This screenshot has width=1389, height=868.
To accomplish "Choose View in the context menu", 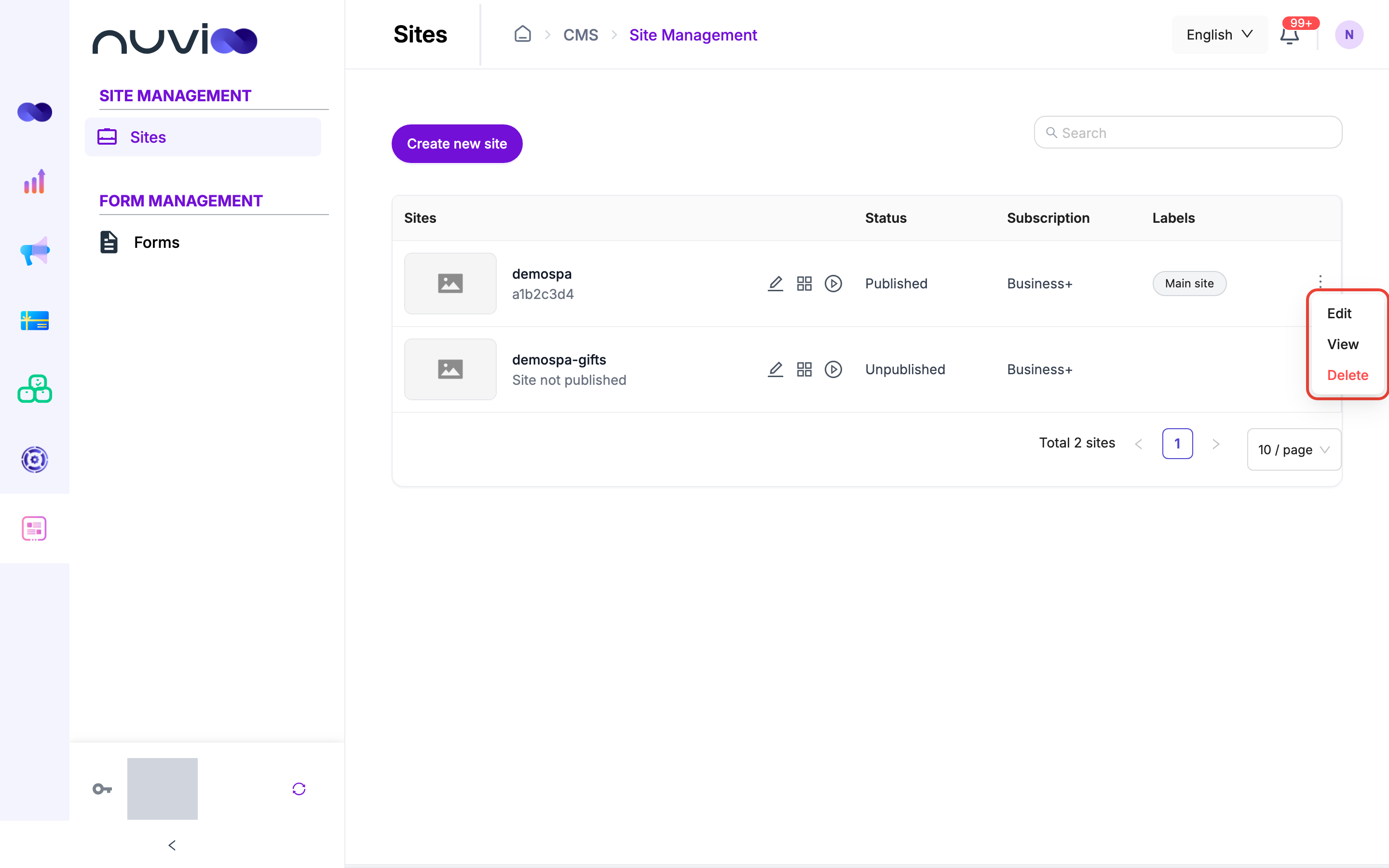I will point(1343,344).
